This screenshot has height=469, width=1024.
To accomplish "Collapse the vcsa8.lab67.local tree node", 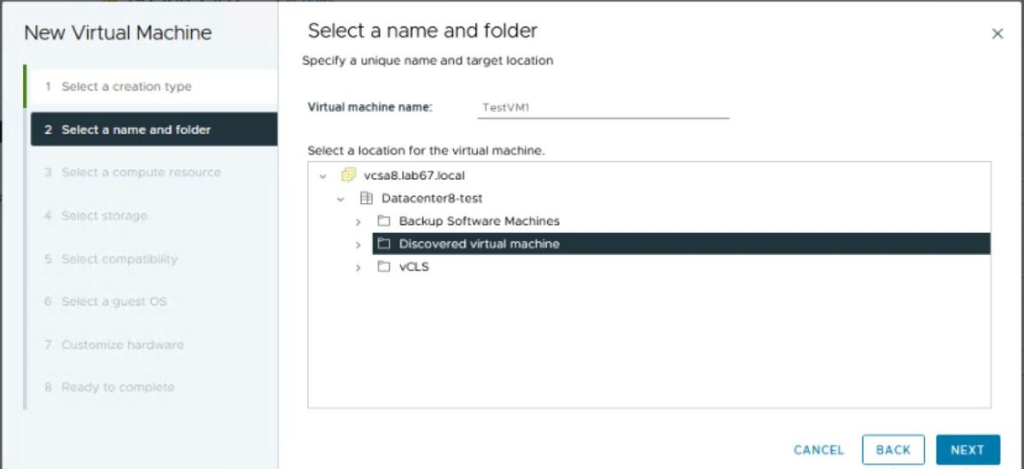I will (x=322, y=176).
